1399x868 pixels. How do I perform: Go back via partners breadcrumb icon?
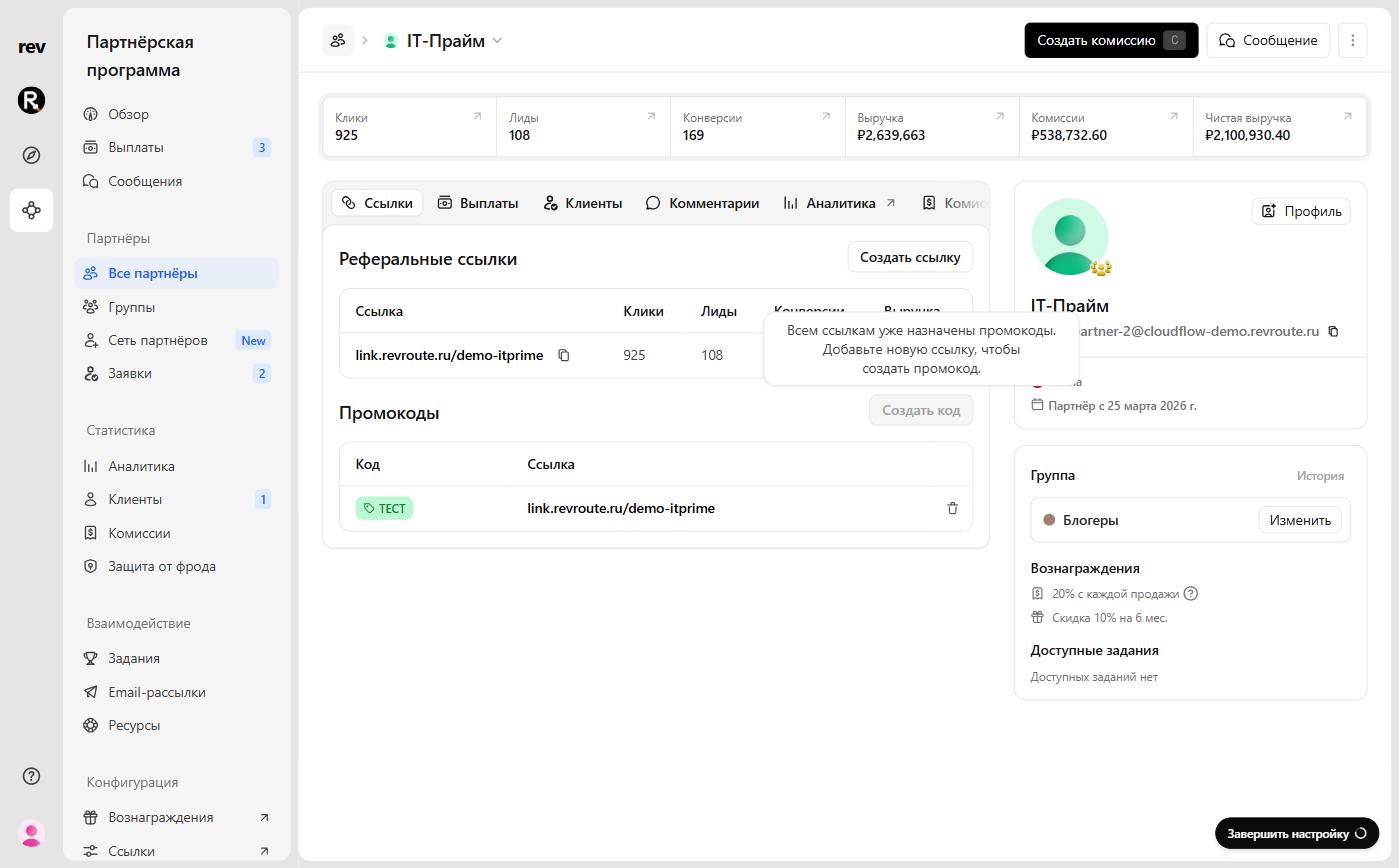338,40
